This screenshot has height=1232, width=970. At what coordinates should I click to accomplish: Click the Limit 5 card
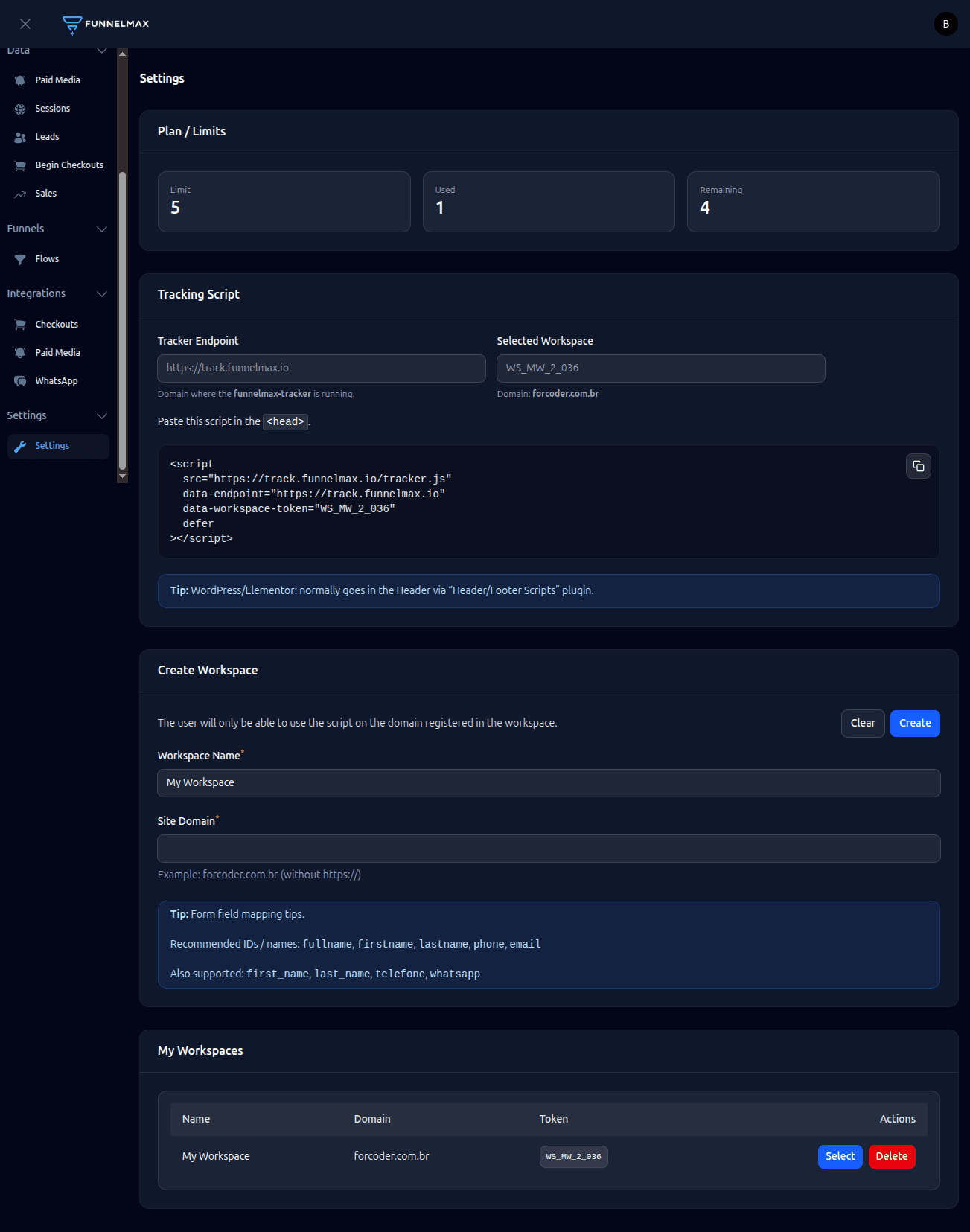click(x=284, y=202)
